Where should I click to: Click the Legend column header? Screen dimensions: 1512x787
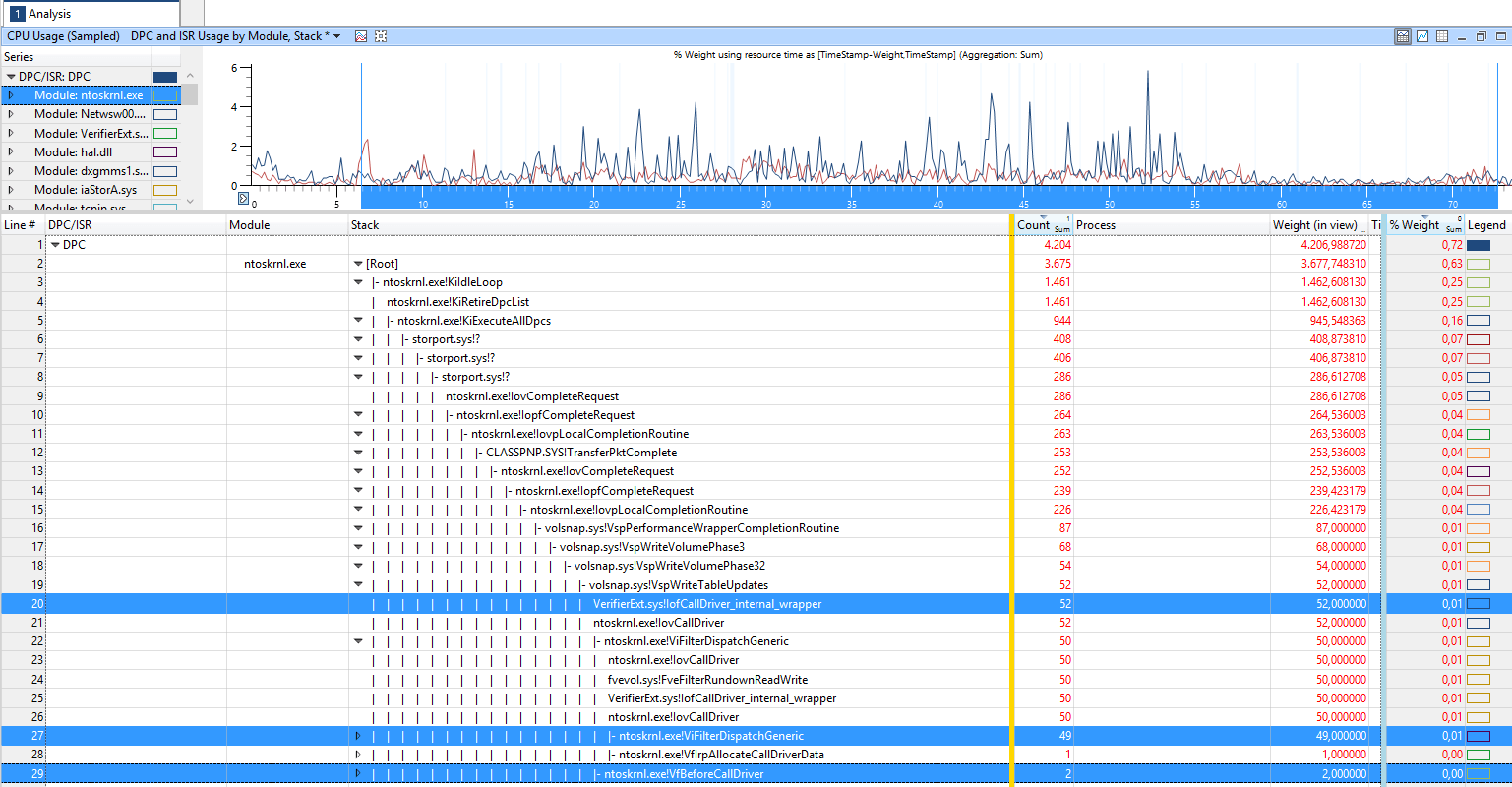1487,225
